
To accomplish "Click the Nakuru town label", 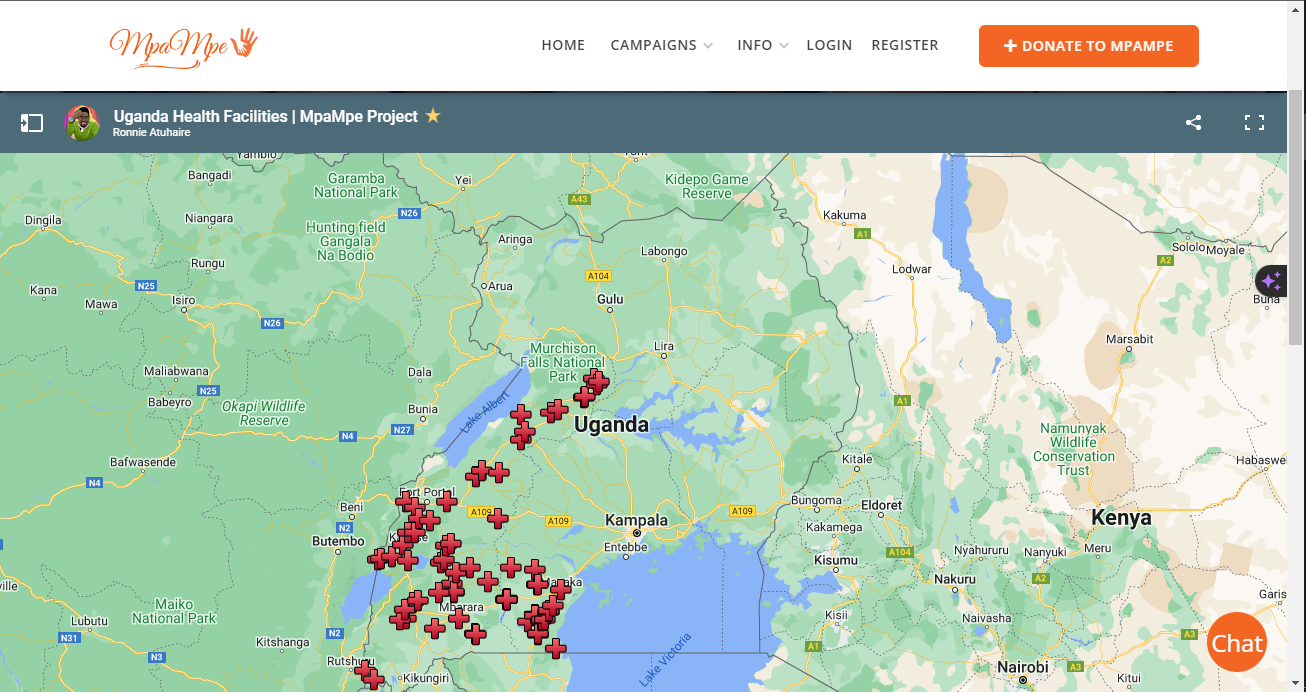I will [954, 579].
